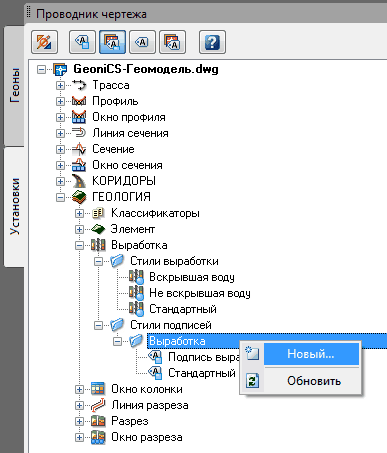Image resolution: width=387 pixels, height=453 pixels.
Task: Select the Подпись выра label style item
Action: pos(204,357)
